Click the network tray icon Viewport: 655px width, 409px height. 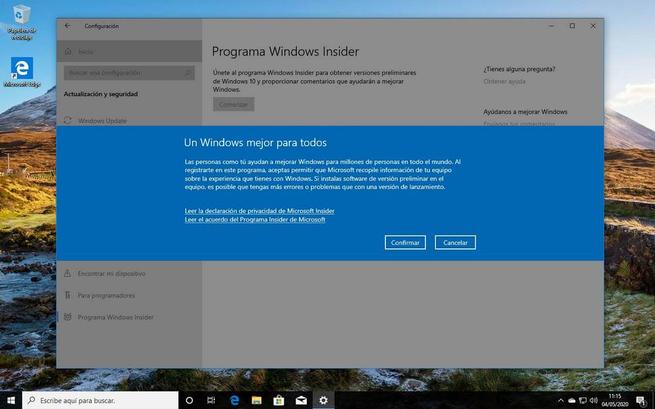pyautogui.click(x=583, y=400)
